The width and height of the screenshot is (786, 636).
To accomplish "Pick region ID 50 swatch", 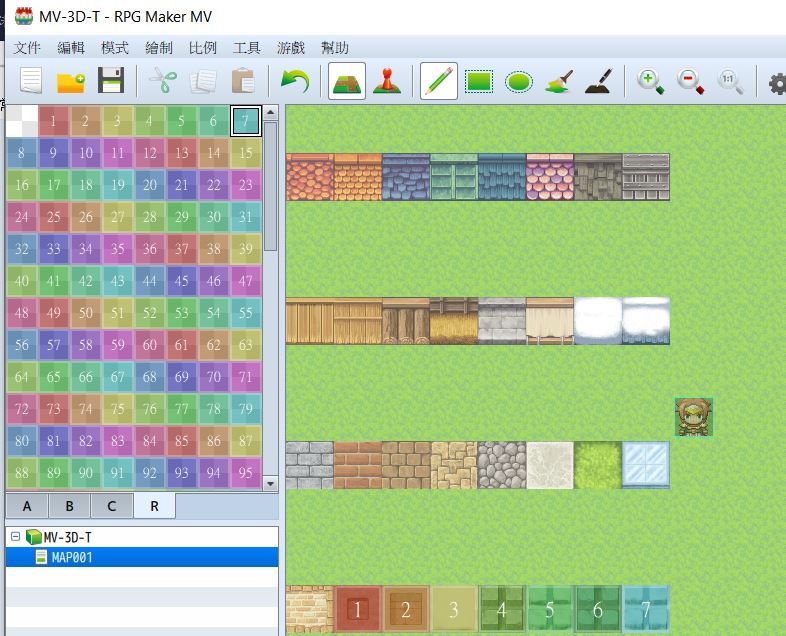I will tap(86, 313).
